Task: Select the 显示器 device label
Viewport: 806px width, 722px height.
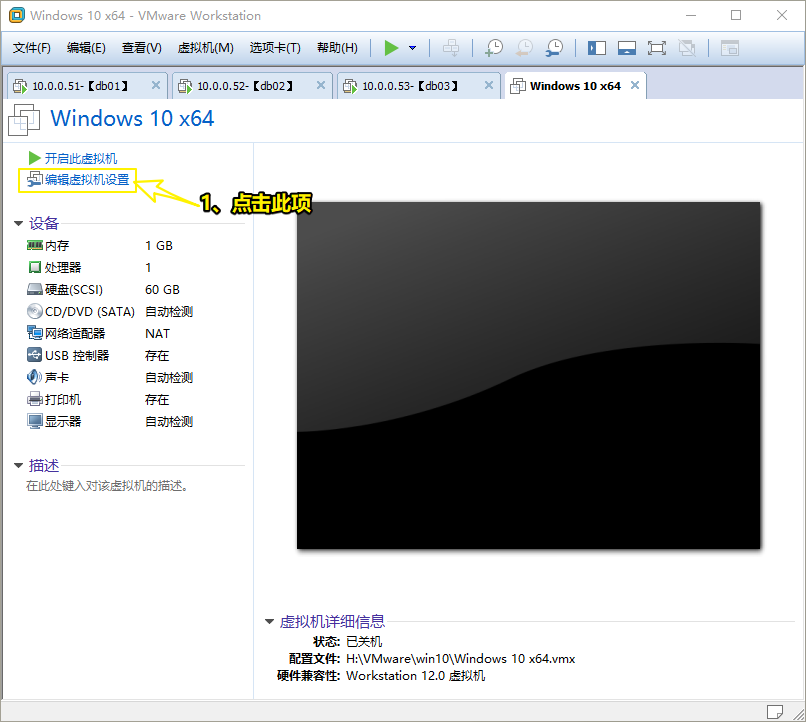Action: tap(63, 422)
